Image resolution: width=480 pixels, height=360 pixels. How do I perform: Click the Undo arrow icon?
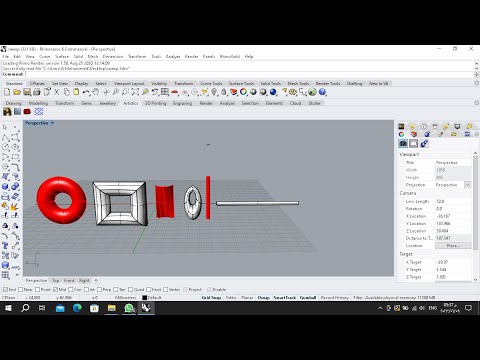tap(86, 92)
